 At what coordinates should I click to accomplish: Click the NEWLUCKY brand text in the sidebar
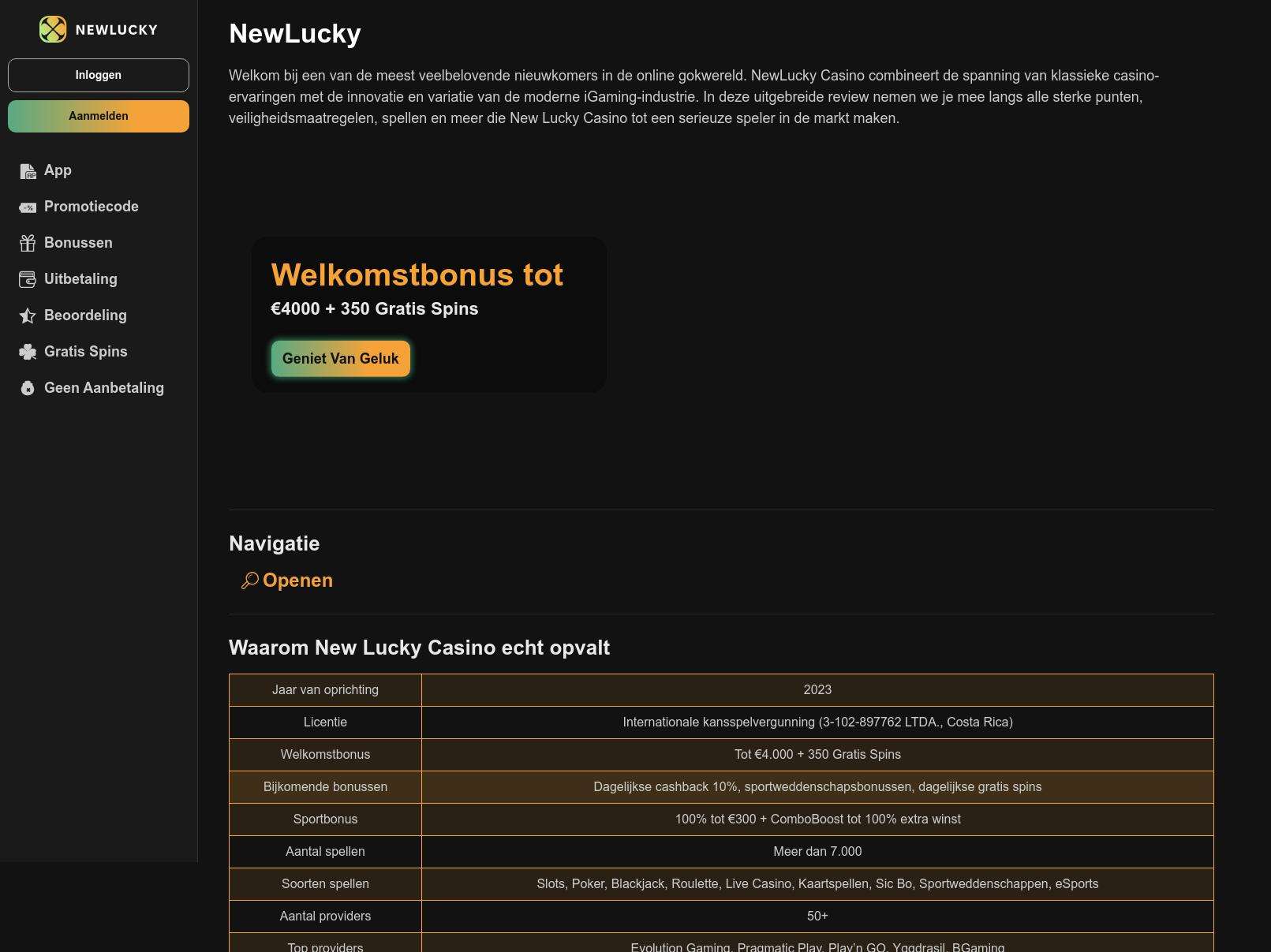[x=117, y=30]
